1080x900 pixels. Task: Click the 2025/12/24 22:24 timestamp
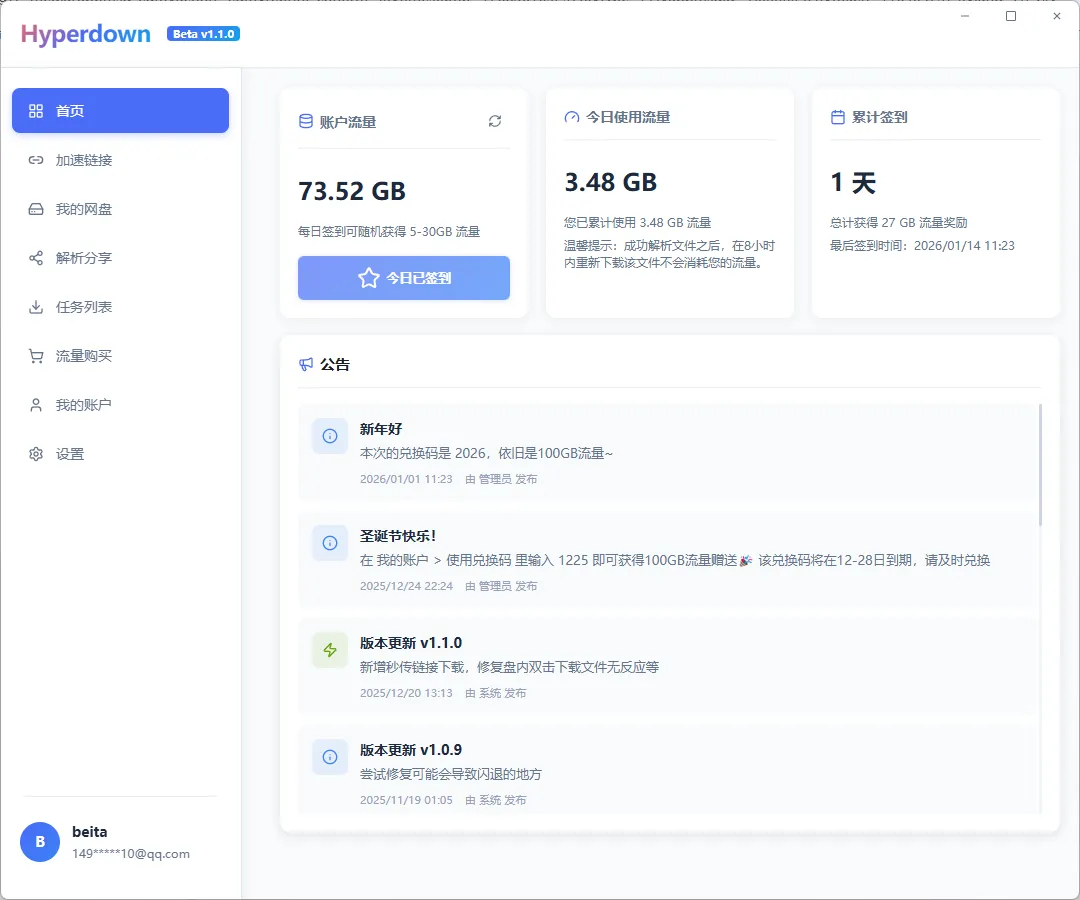click(406, 586)
